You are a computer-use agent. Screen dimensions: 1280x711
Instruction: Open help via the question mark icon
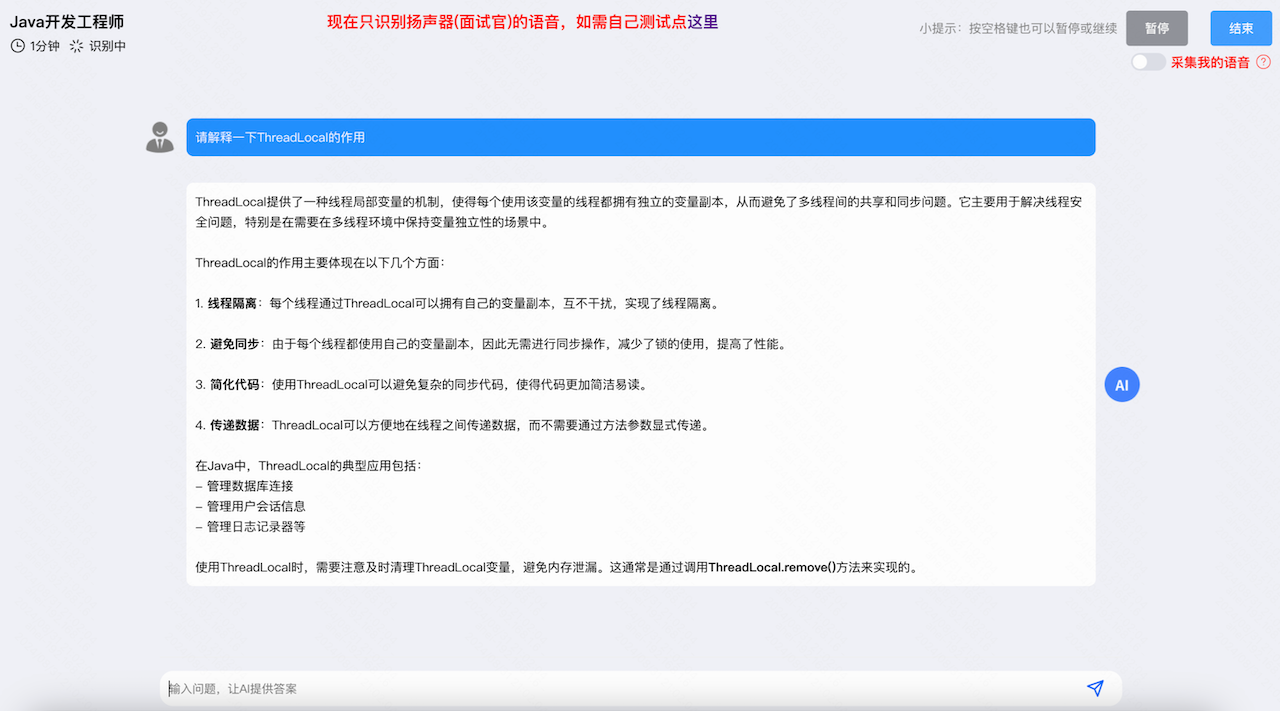1263,61
